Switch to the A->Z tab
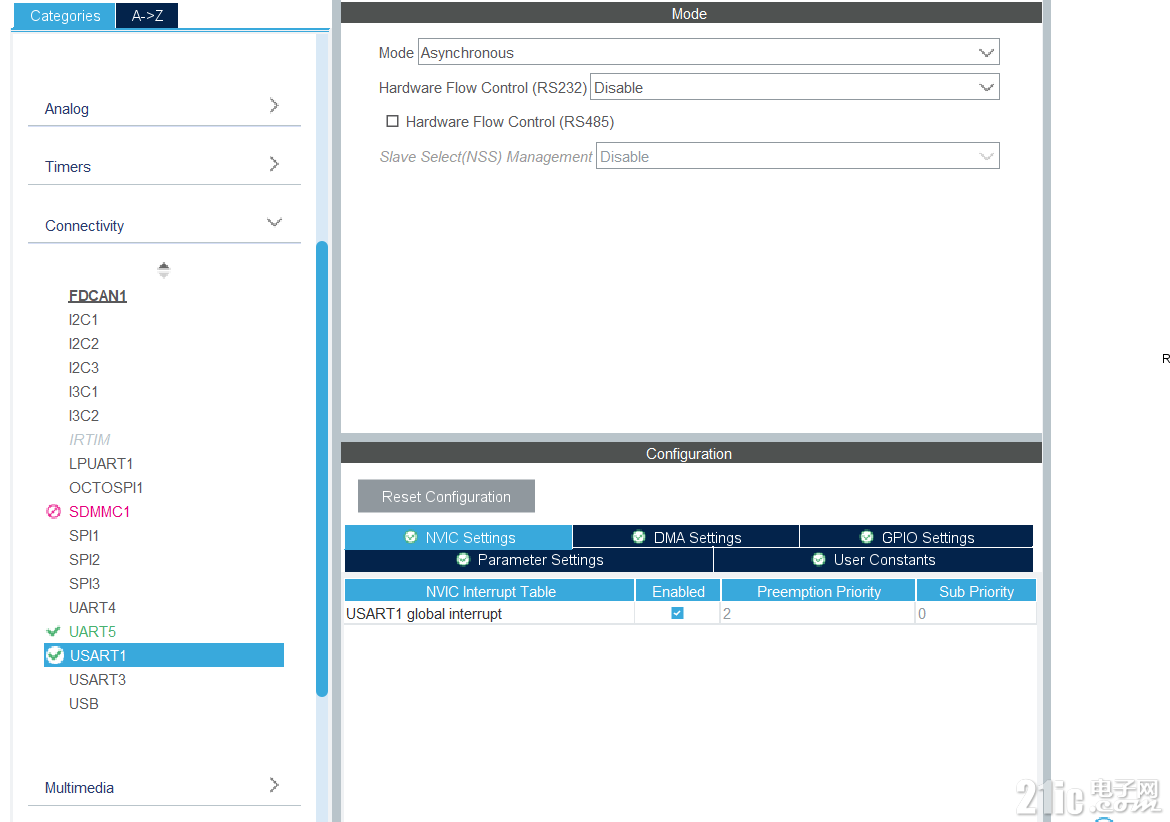This screenshot has width=1170, height=822. [x=147, y=16]
